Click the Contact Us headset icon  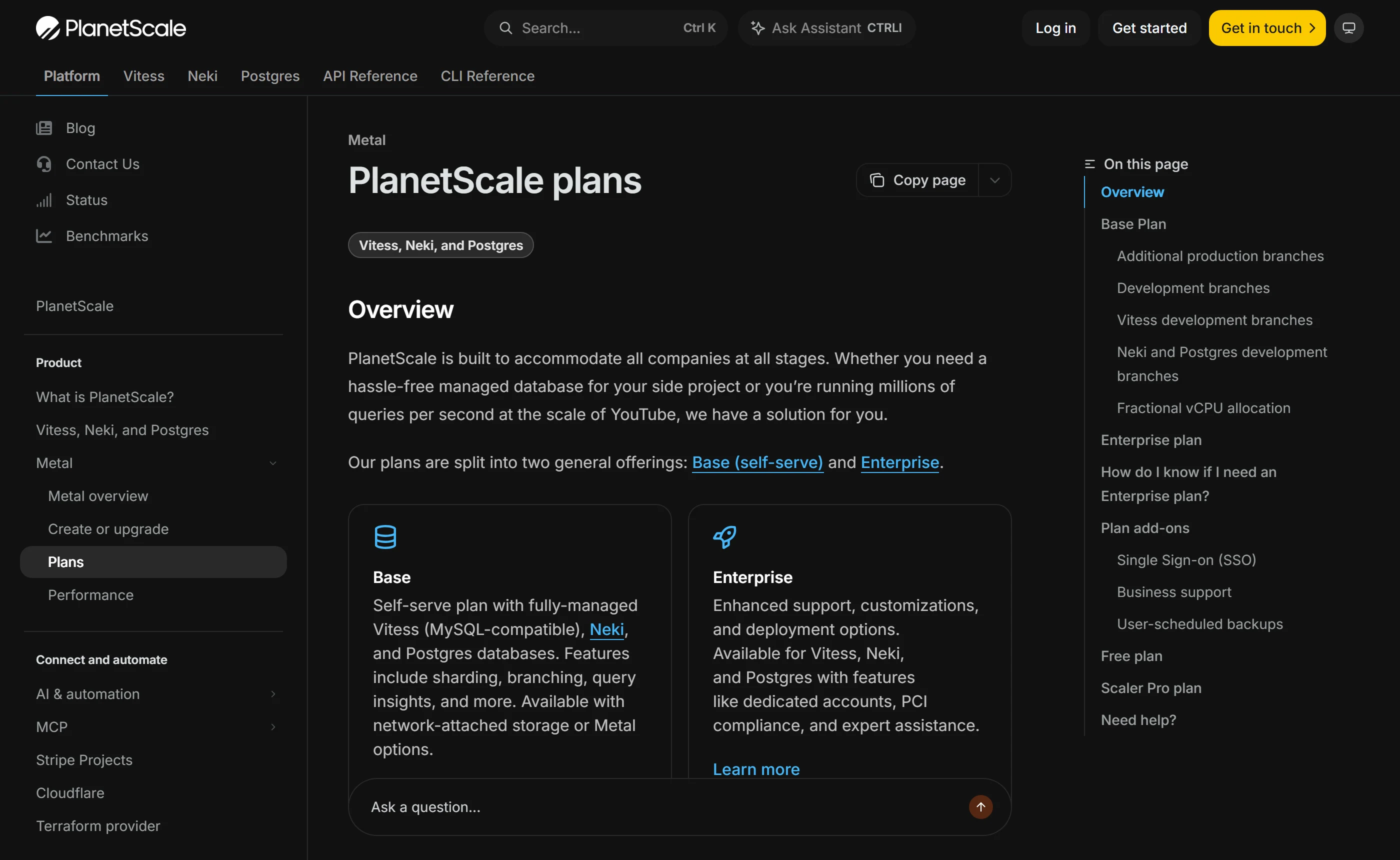coord(44,164)
